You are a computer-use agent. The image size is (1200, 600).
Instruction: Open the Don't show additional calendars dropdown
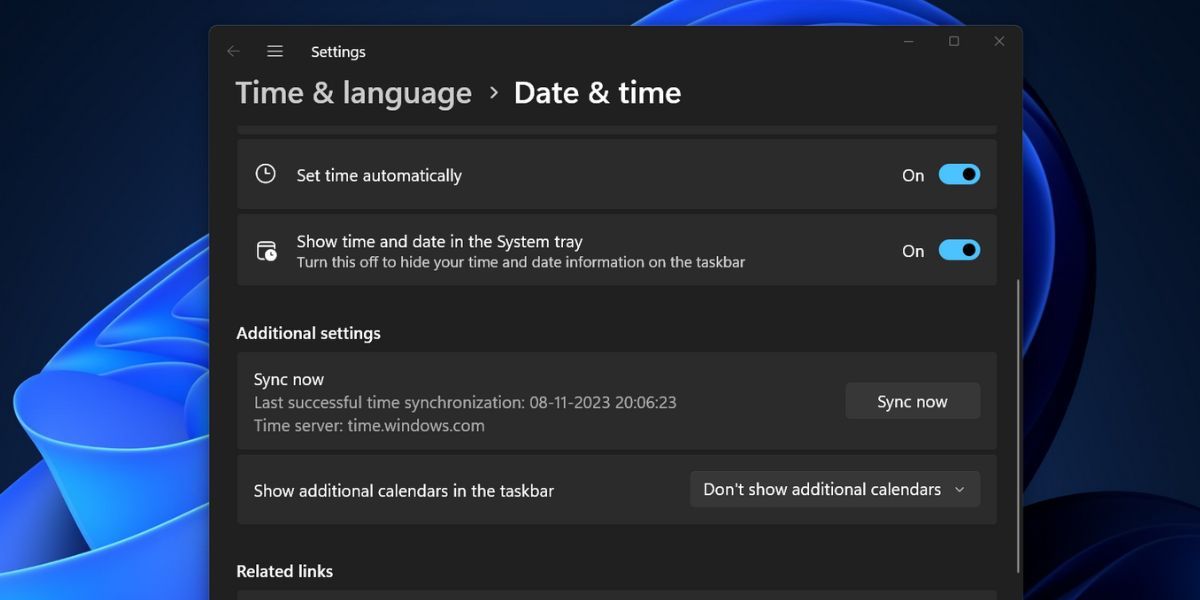tap(834, 489)
